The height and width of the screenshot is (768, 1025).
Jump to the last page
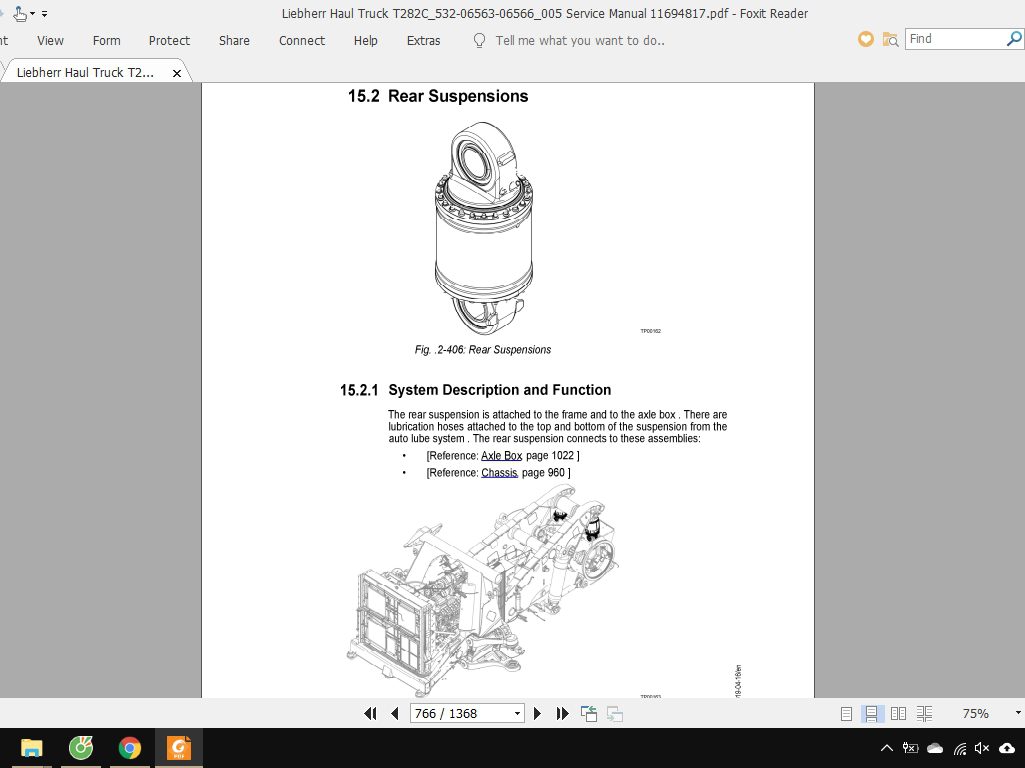[562, 714]
